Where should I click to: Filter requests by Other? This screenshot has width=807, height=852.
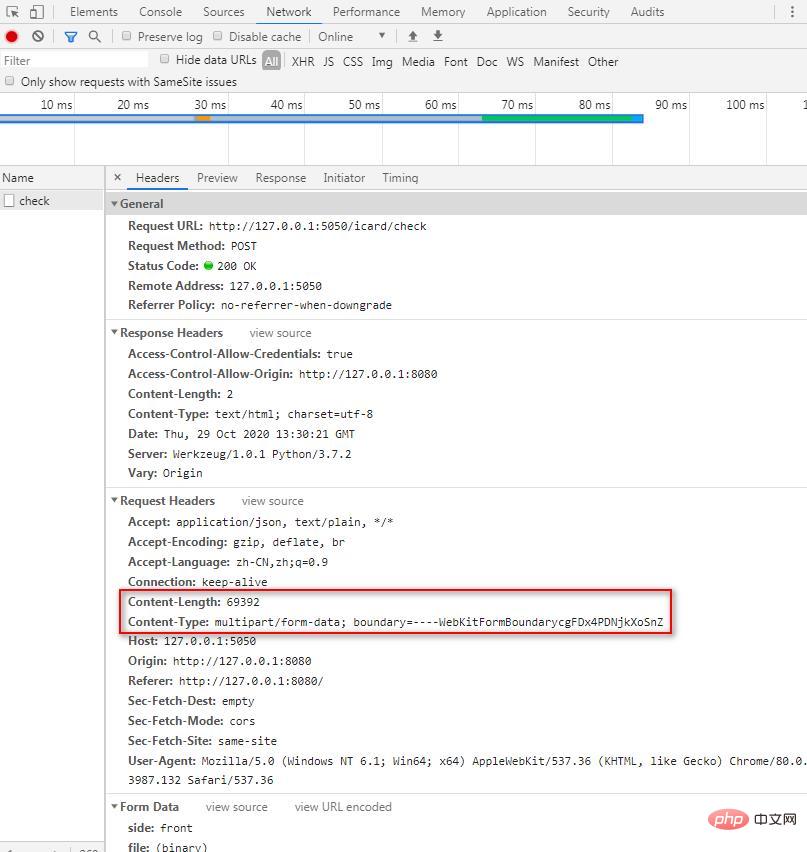pyautogui.click(x=603, y=61)
